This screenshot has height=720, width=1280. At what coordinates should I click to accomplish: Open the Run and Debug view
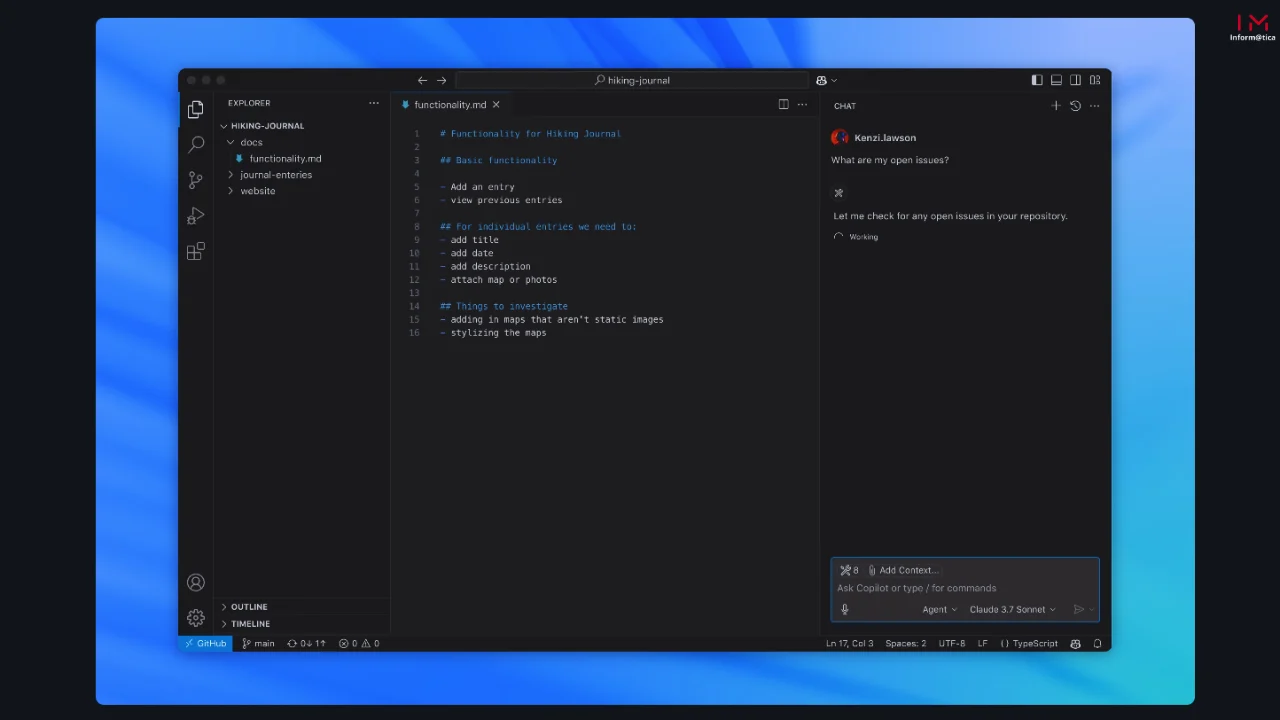tap(196, 216)
